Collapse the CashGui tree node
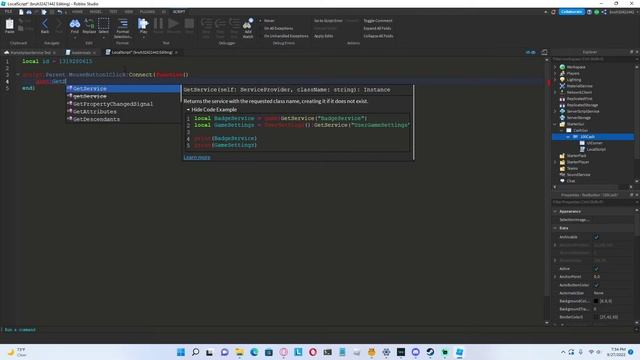640x360 pixels. coord(562,131)
